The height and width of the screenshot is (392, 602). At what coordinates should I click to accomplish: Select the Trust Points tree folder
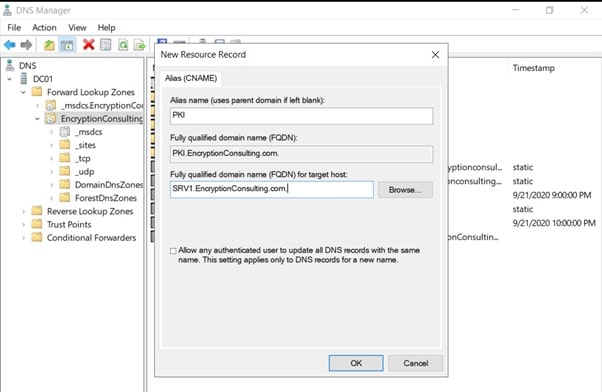pyautogui.click(x=69, y=225)
